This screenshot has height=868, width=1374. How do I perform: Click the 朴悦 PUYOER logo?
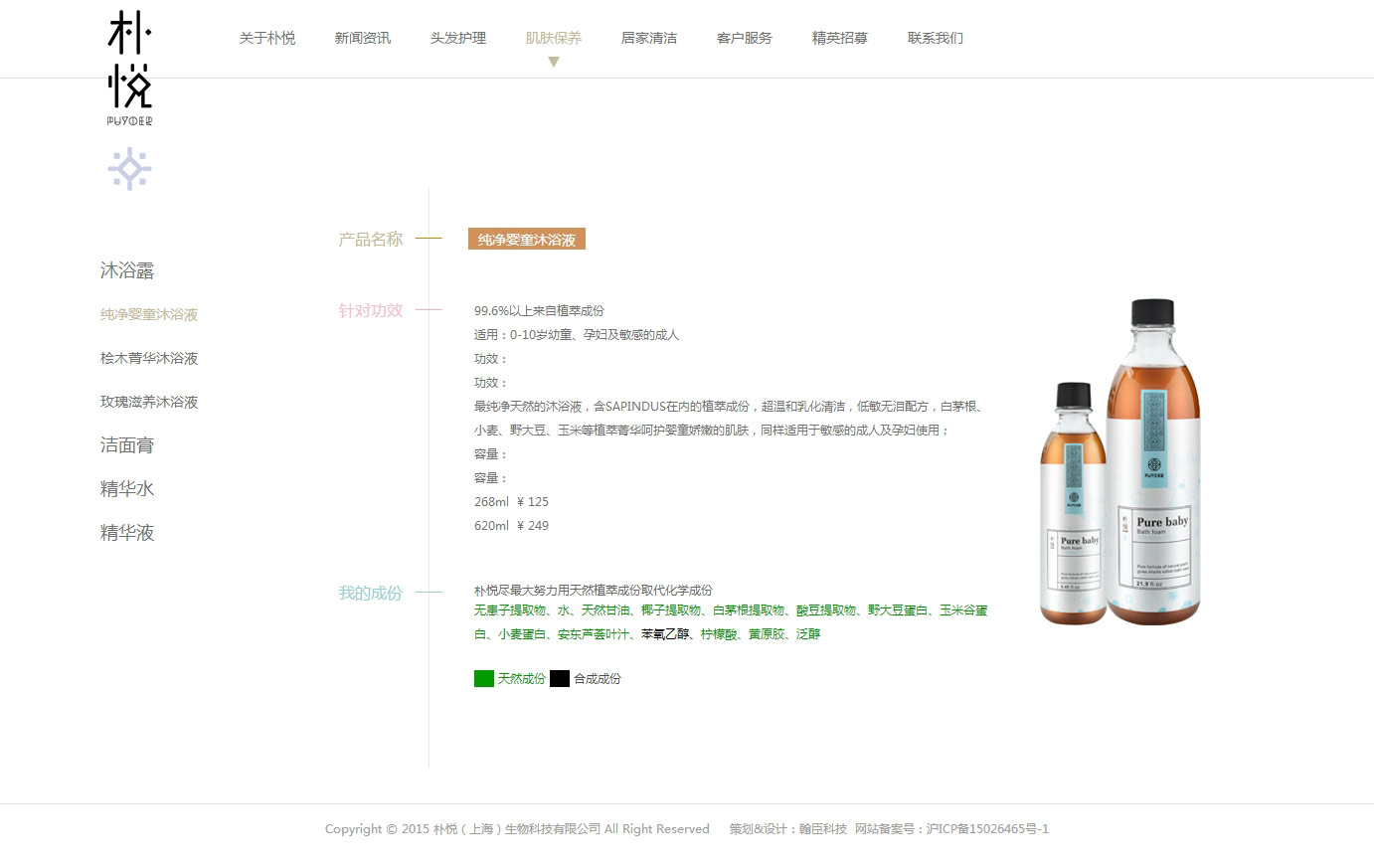tap(129, 68)
